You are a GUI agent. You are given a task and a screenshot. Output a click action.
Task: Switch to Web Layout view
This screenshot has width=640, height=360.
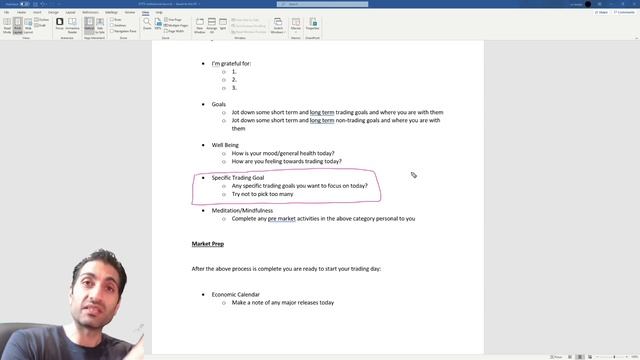tap(28, 26)
